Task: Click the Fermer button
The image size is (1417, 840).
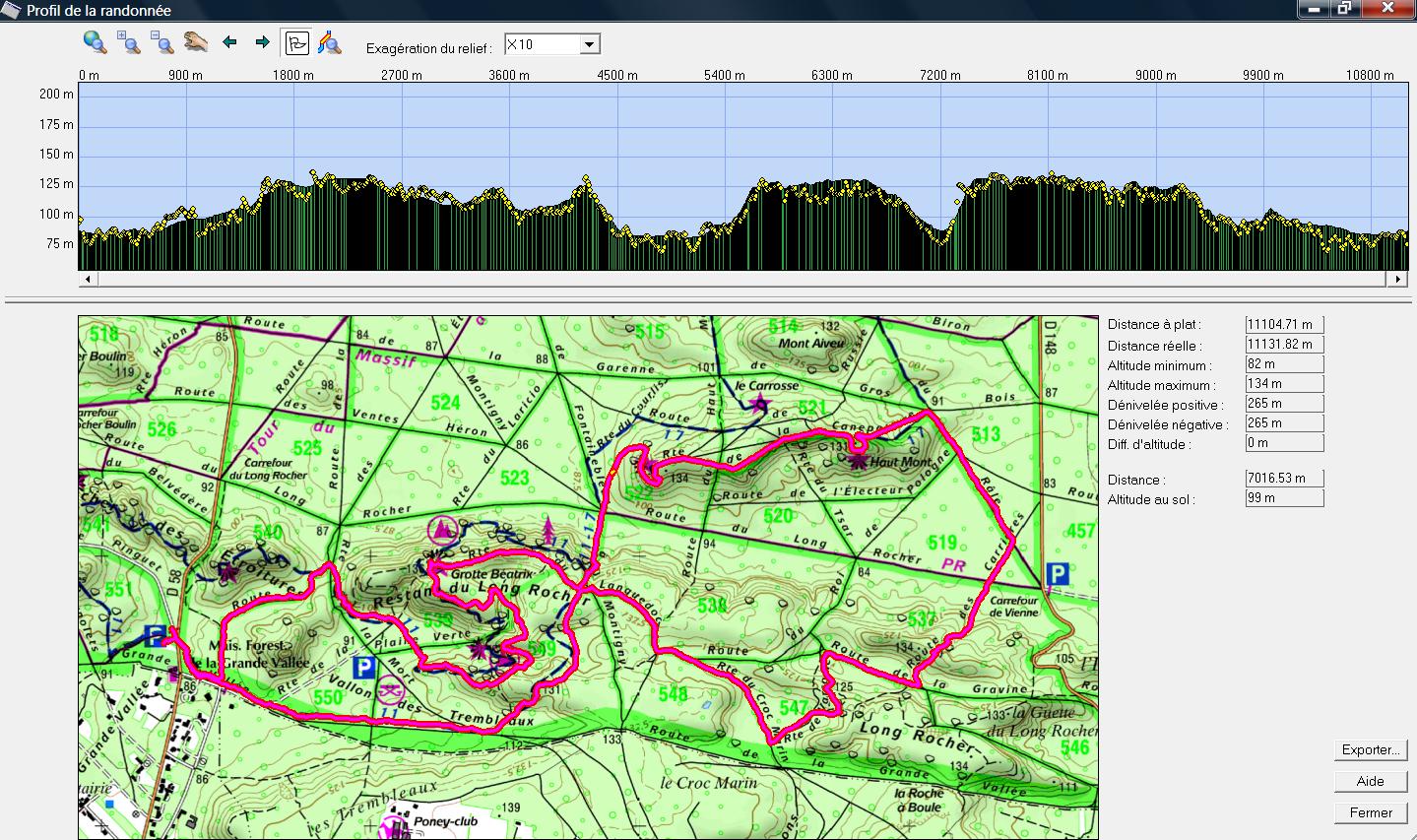Action: (1370, 812)
